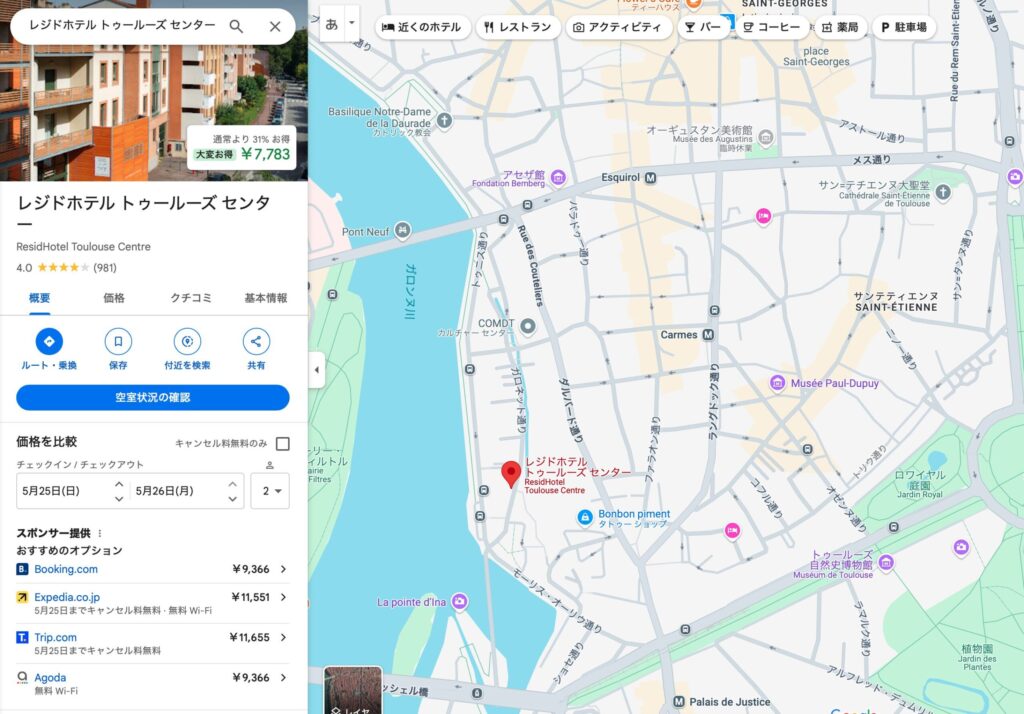Screen dimensions: 1024x714
Task: Expand the Expedia.co.jp price chevron
Action: pos(283,597)
